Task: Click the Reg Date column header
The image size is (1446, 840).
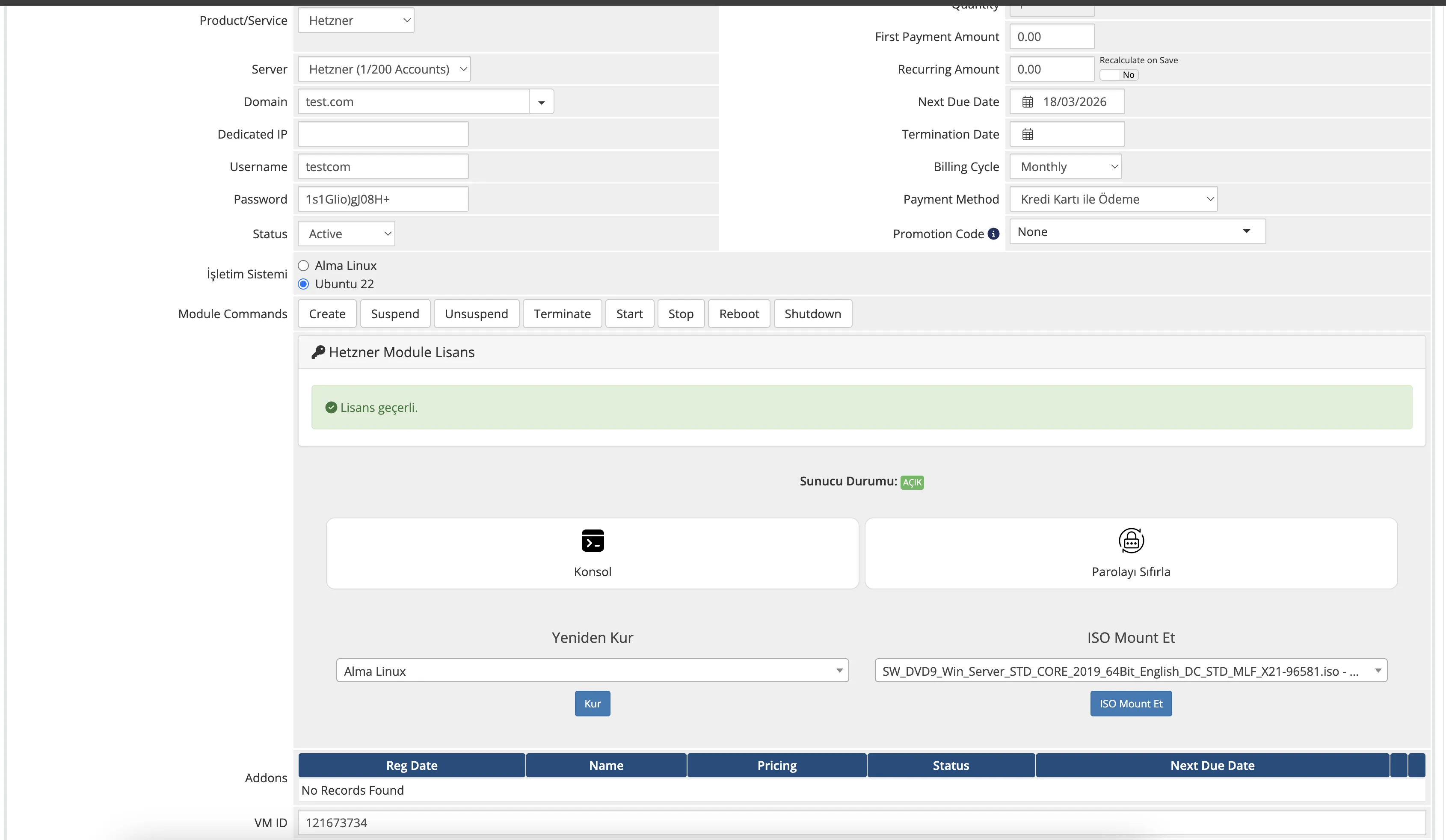Action: pos(412,766)
